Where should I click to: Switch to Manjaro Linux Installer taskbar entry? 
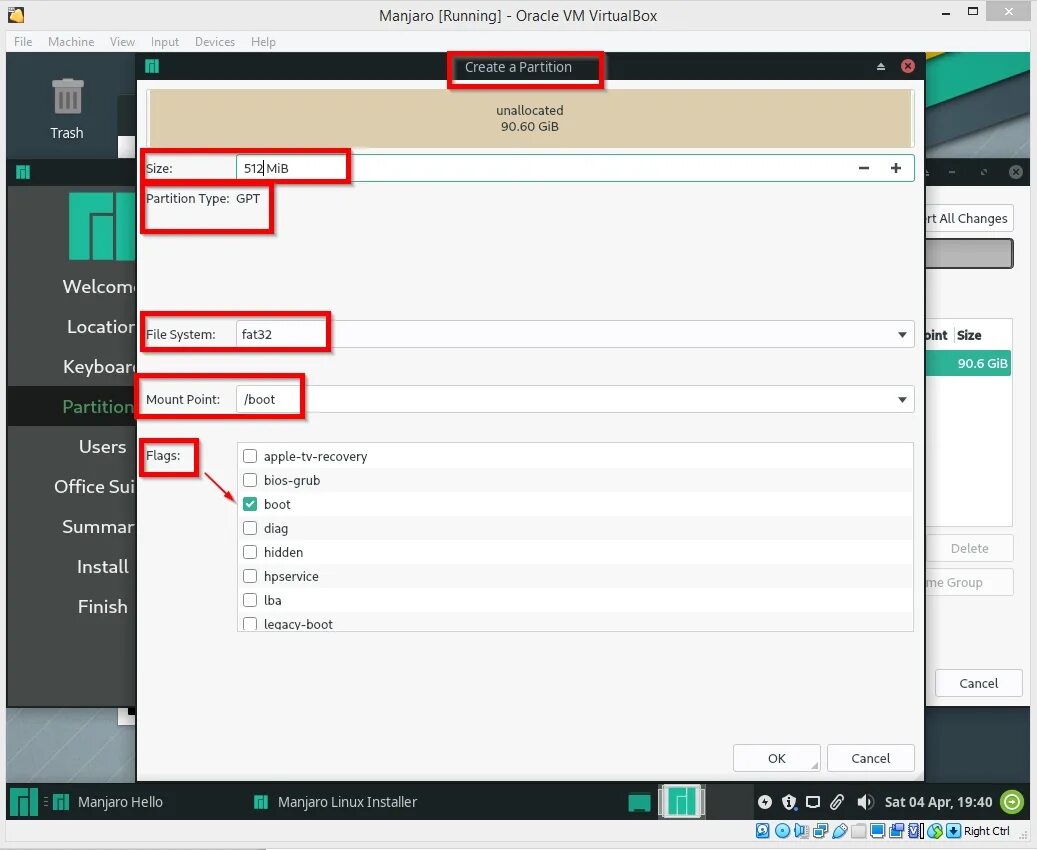coord(335,802)
